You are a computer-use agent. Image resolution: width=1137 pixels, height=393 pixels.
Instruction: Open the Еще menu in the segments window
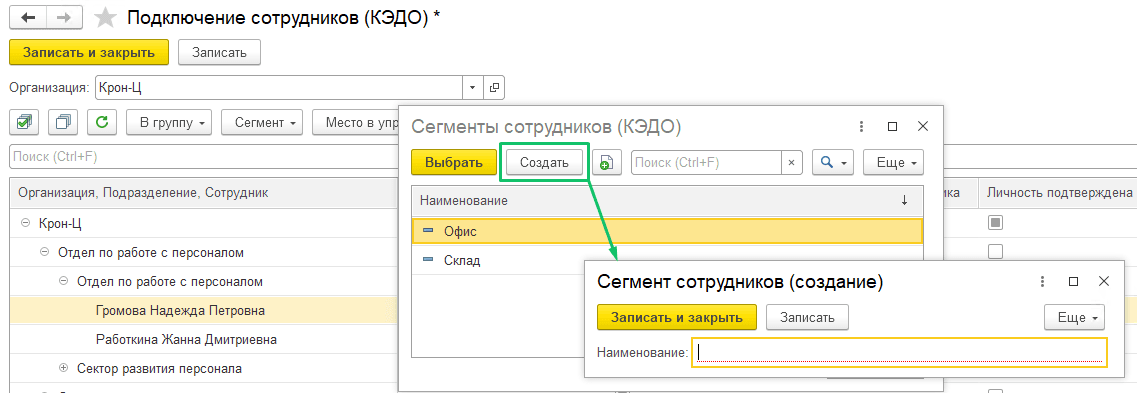893,163
